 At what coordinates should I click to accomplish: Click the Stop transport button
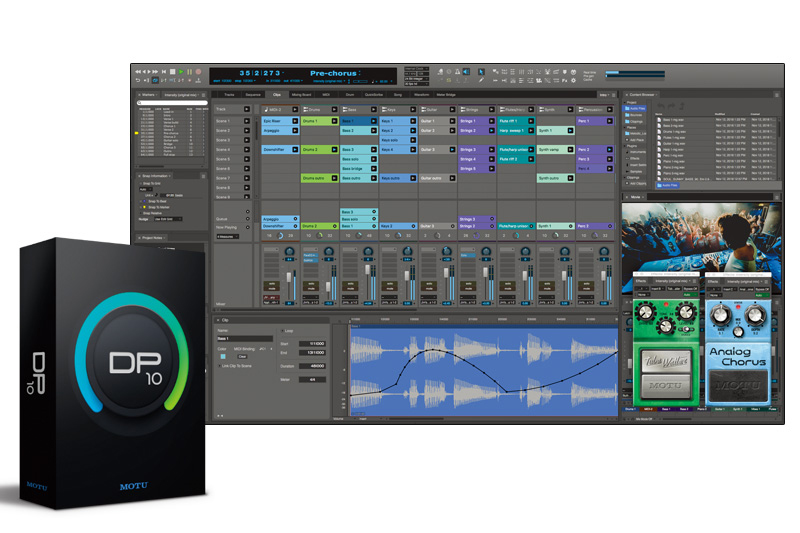coord(172,72)
